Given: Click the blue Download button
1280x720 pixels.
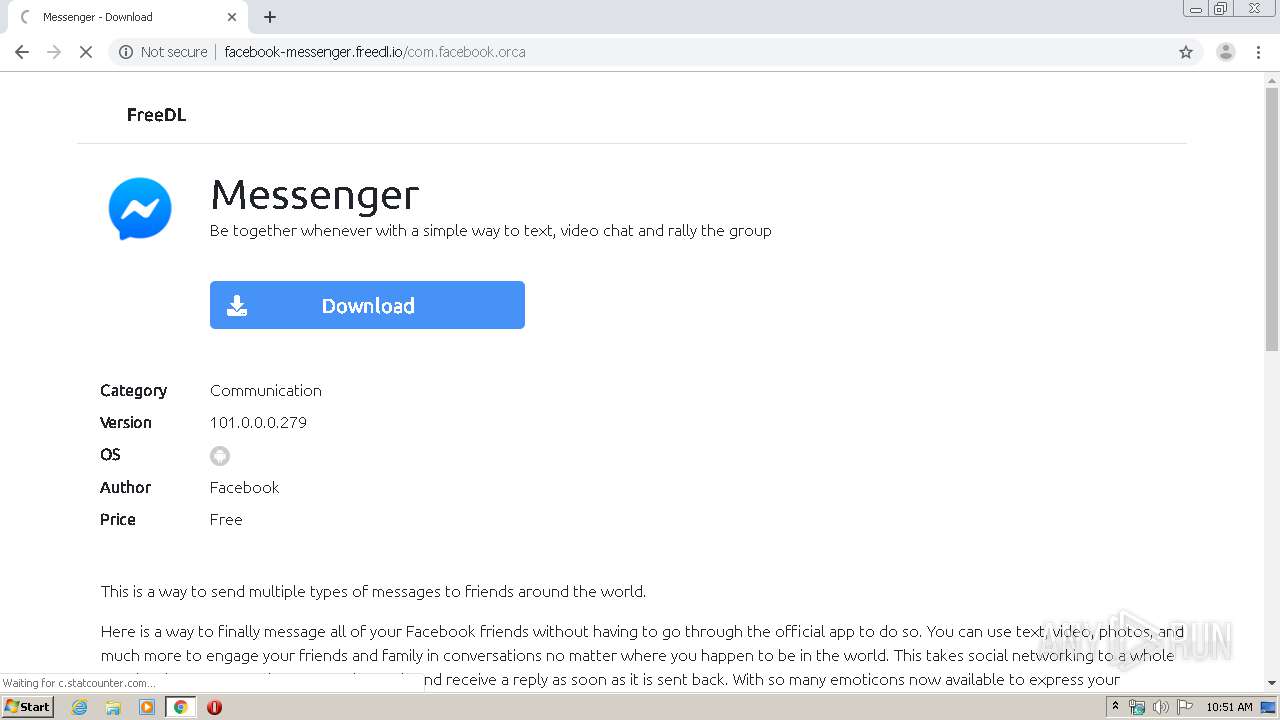Looking at the screenshot, I should (x=367, y=305).
